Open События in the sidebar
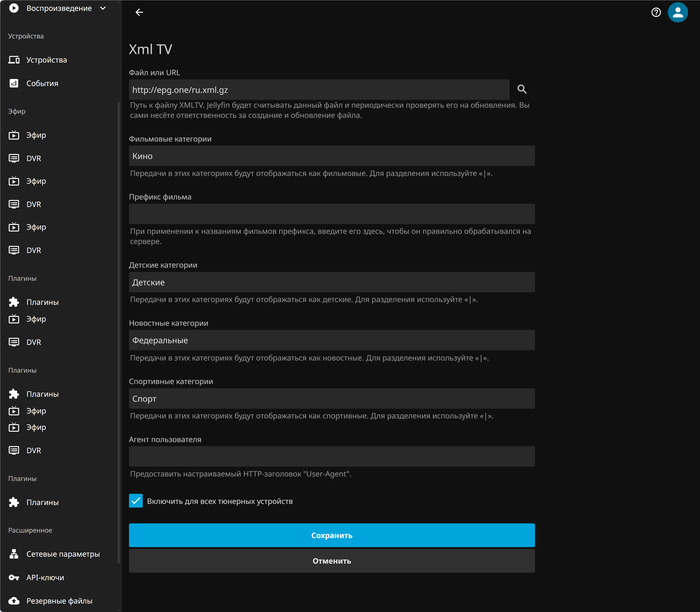Screen dimensions: 700x612 [x=42, y=84]
